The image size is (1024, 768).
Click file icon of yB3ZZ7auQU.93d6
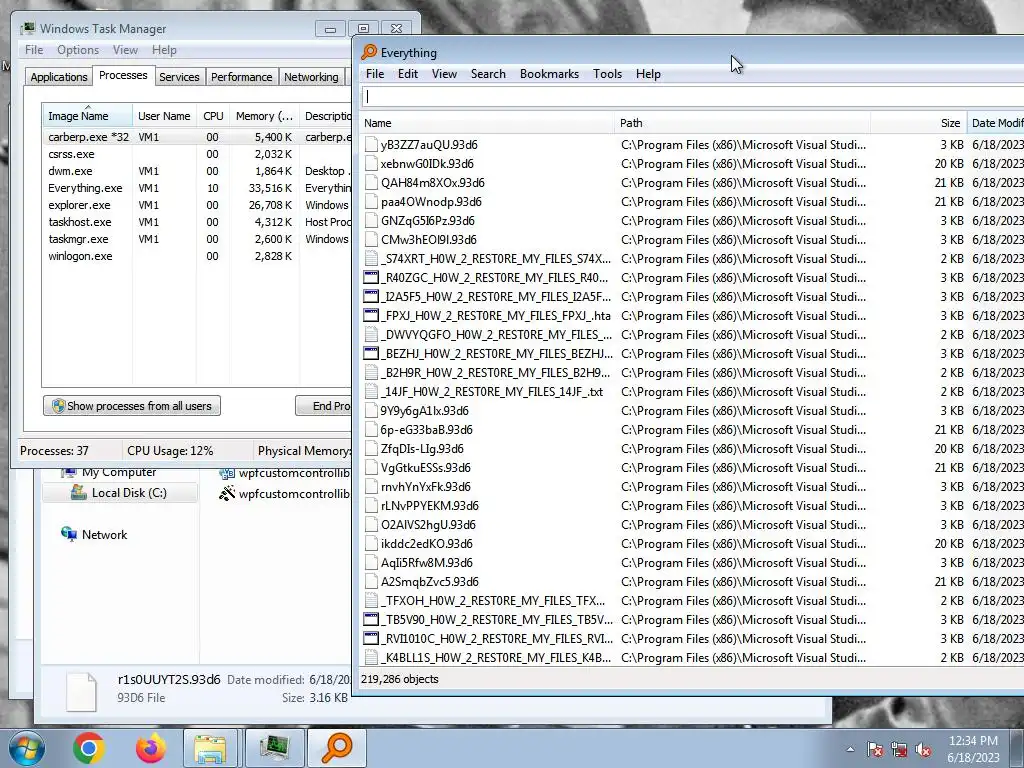(x=371, y=144)
